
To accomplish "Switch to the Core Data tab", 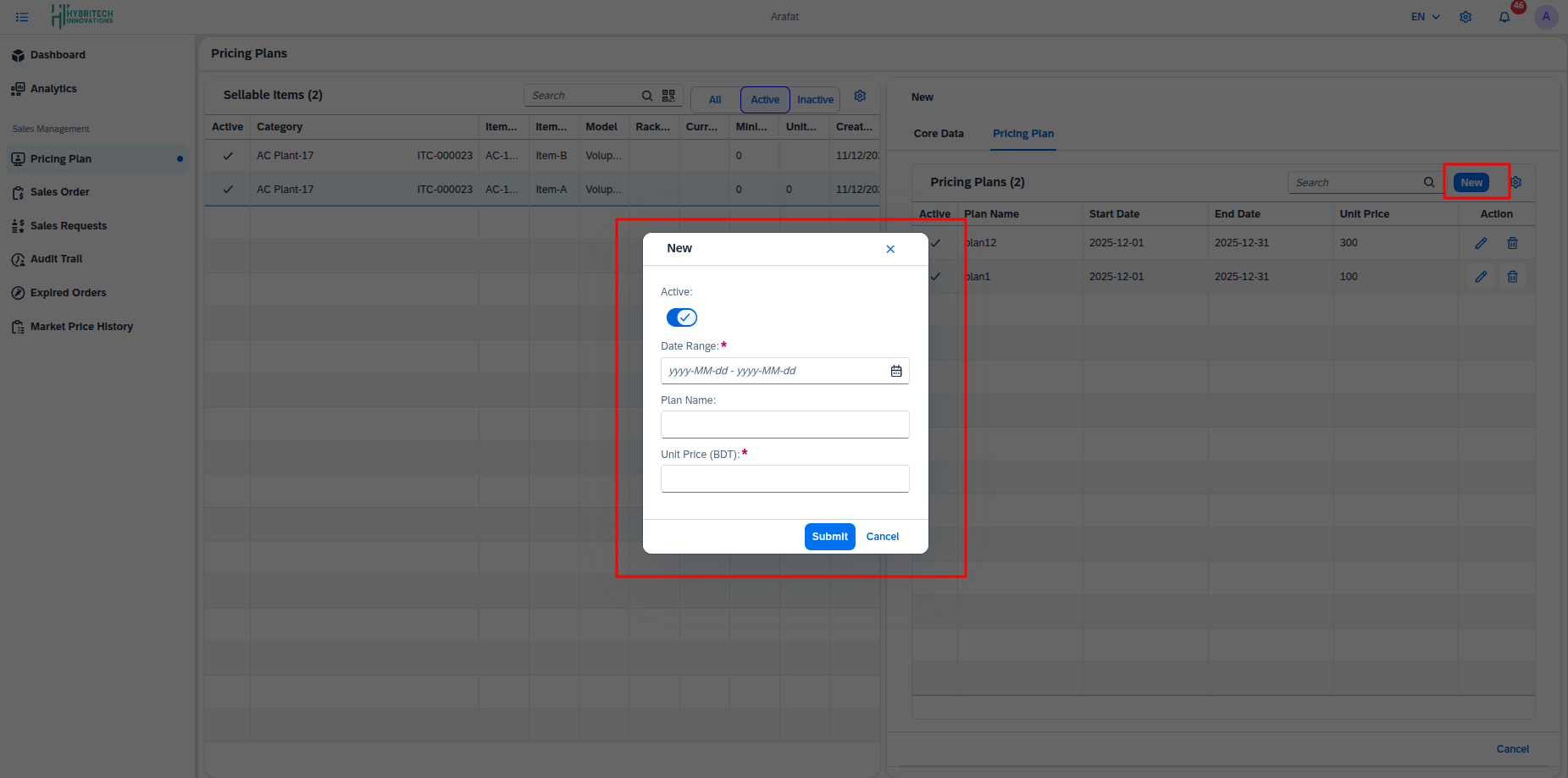I will tap(938, 133).
